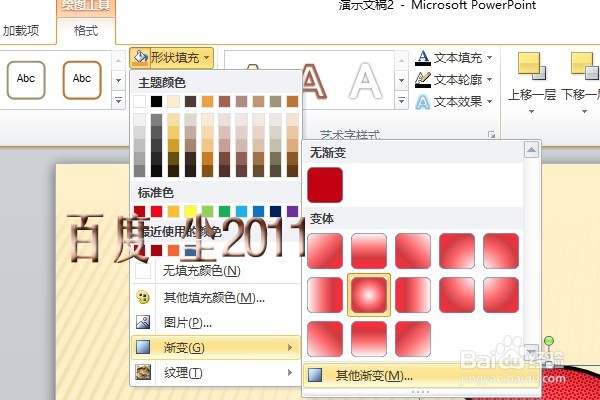Expand the 上移一层 dropdown arrow
600x400 pixels.
coord(532,112)
